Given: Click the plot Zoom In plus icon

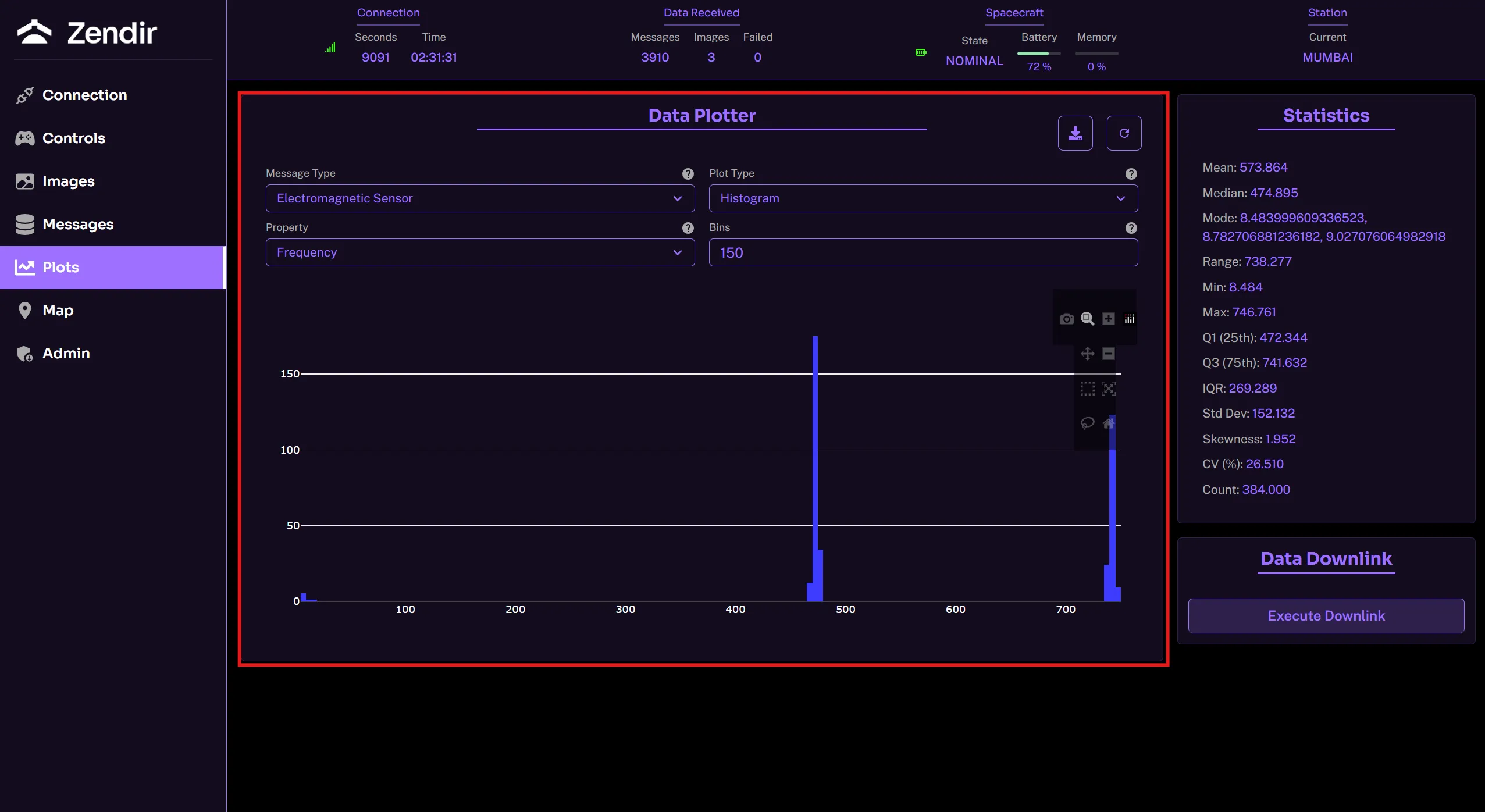Looking at the screenshot, I should tap(1109, 319).
